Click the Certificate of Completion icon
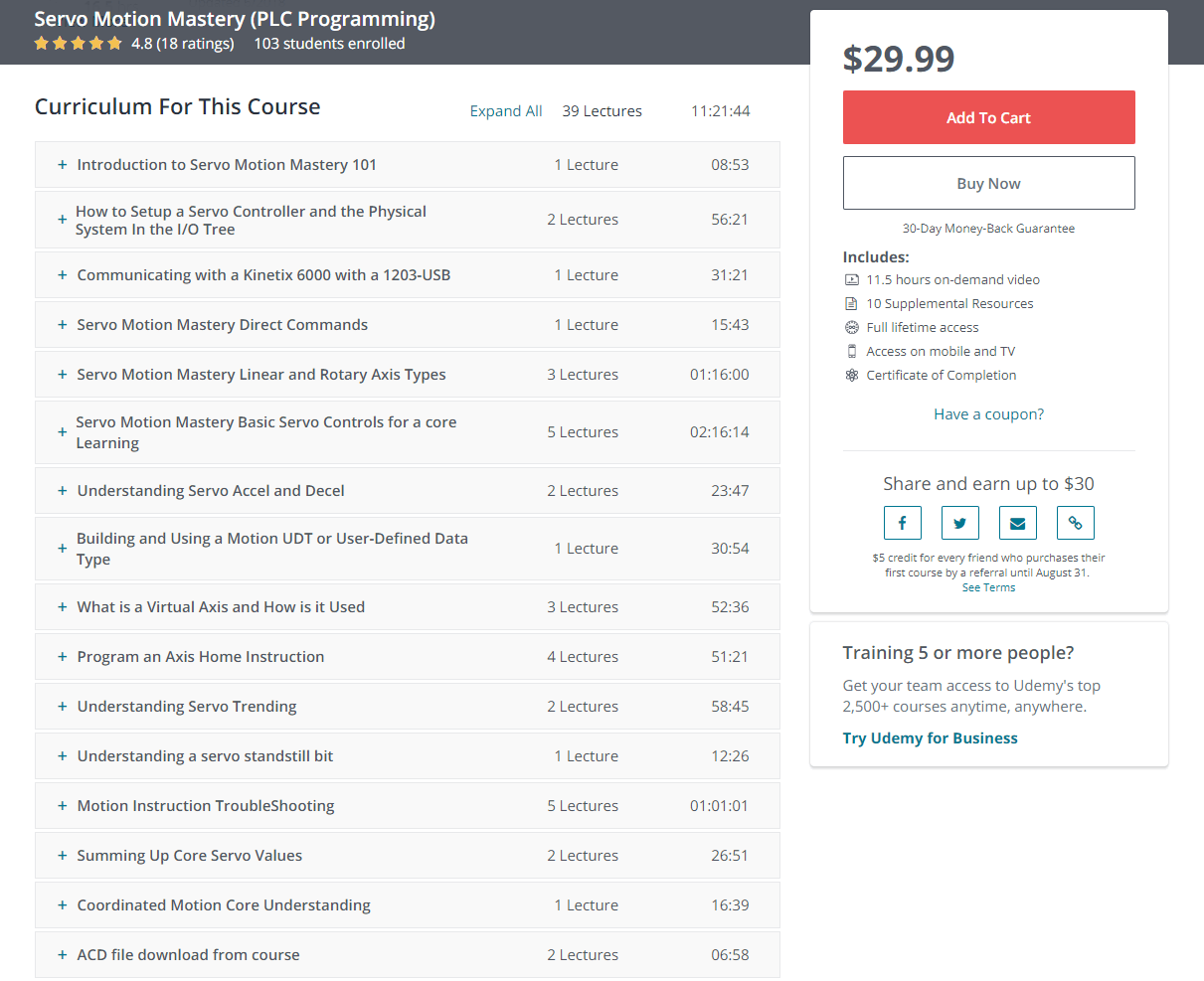This screenshot has height=981, width=1204. [x=852, y=376]
